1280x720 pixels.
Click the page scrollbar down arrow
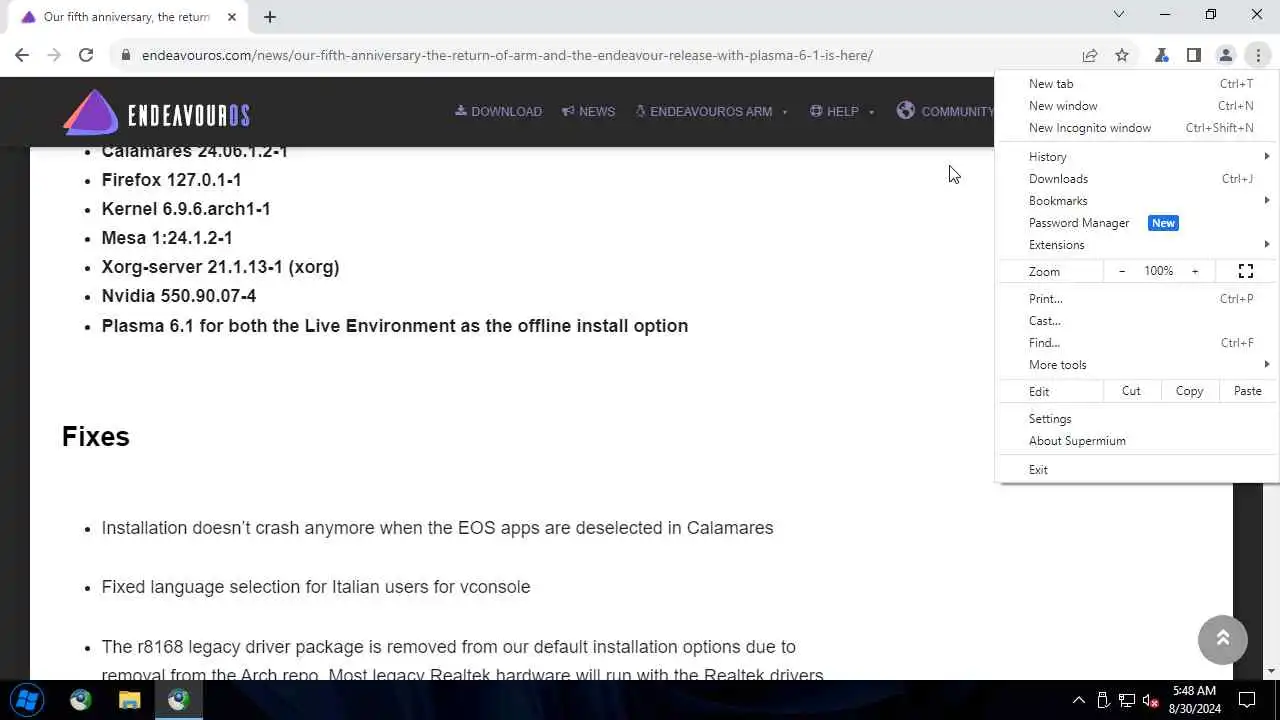(1271, 671)
